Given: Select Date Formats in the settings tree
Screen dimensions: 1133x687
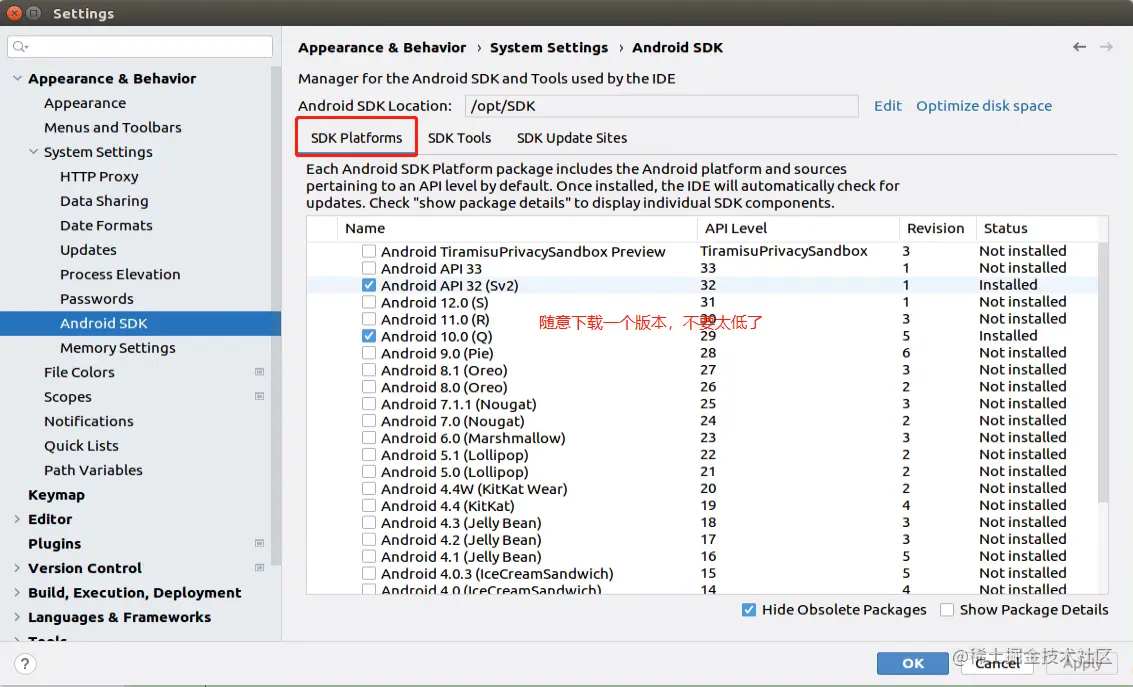Looking at the screenshot, I should pyautogui.click(x=106, y=225).
